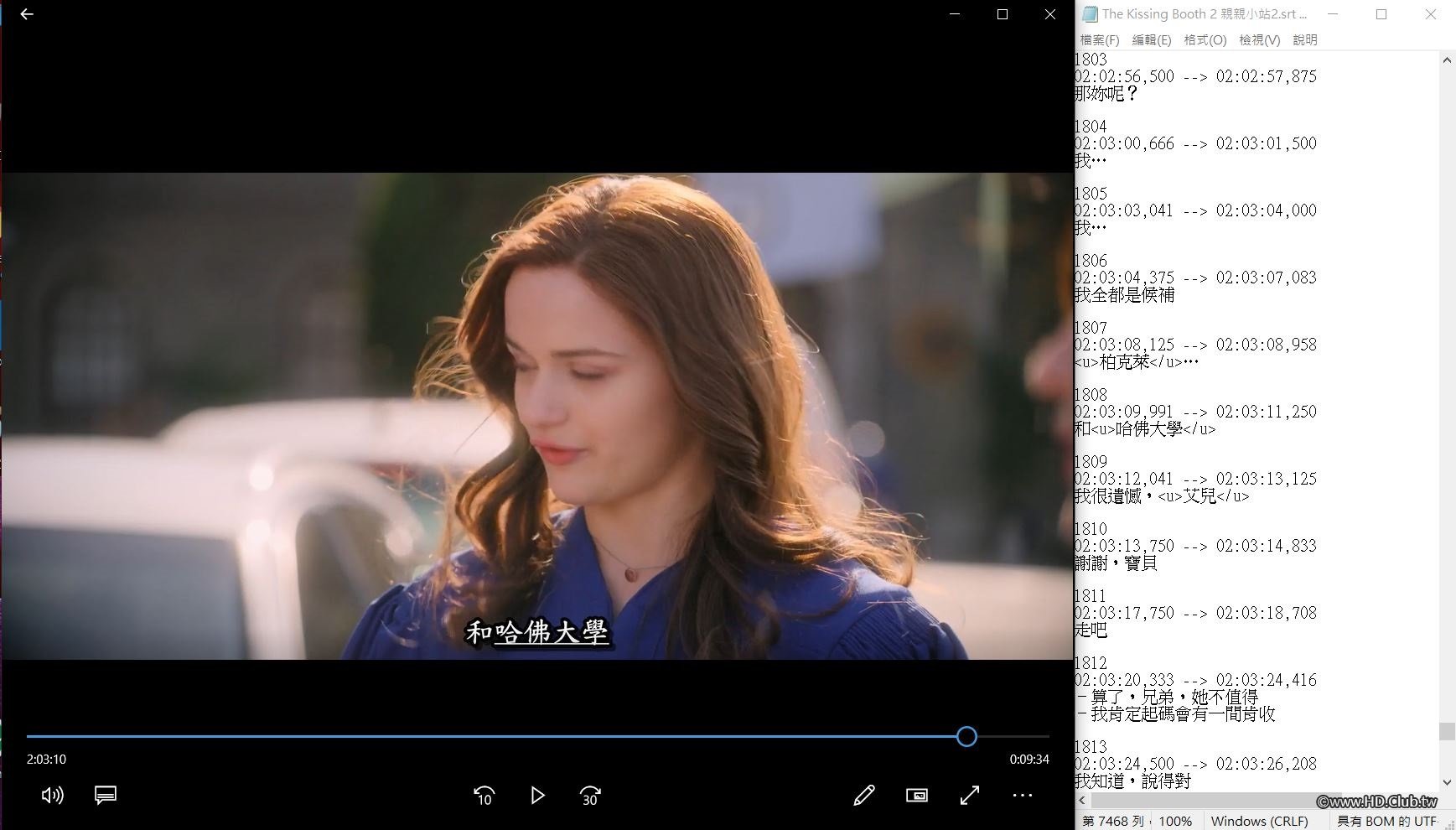Click subtitle text 謝謝，寶貝
The image size is (1456, 830).
(1116, 563)
